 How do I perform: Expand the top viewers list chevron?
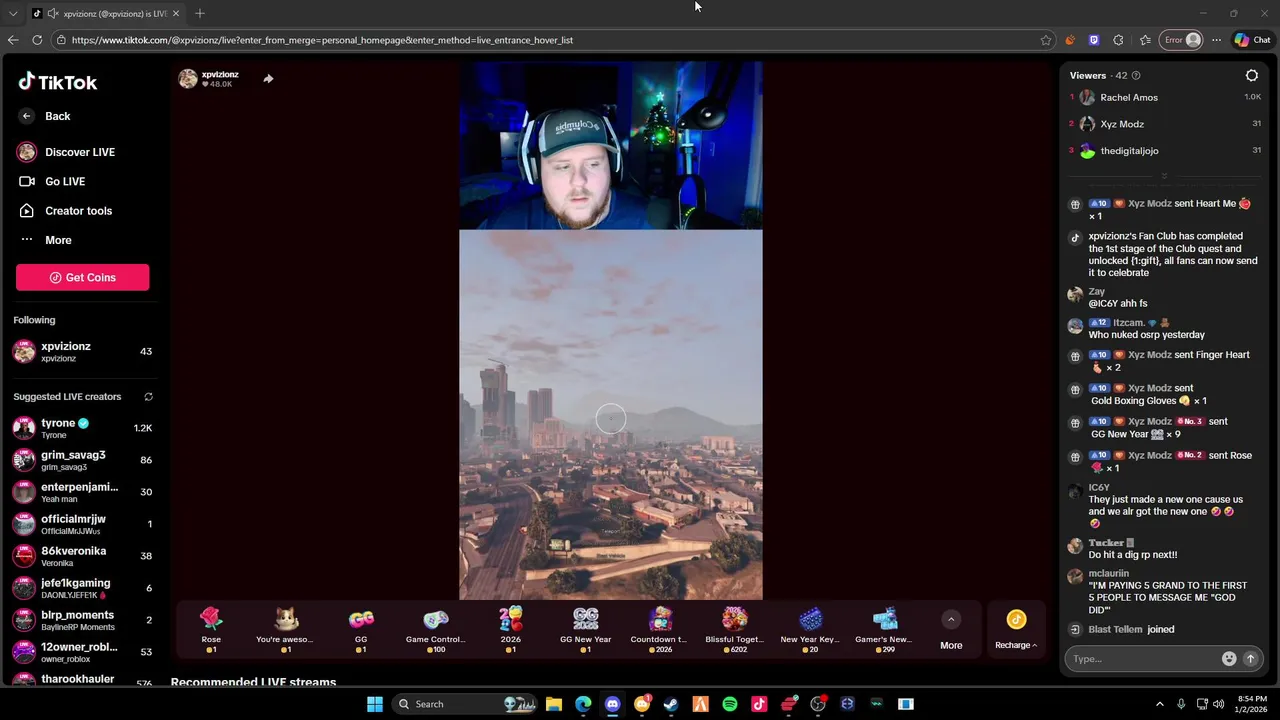(x=1163, y=176)
